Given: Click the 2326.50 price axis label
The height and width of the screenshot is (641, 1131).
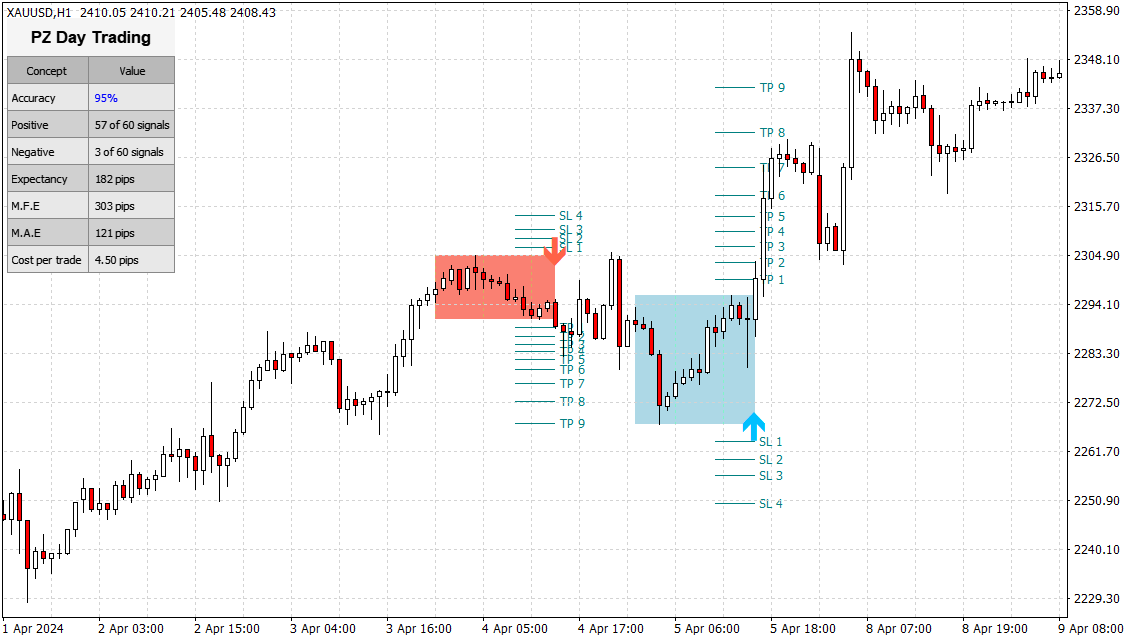Looking at the screenshot, I should 1097,157.
